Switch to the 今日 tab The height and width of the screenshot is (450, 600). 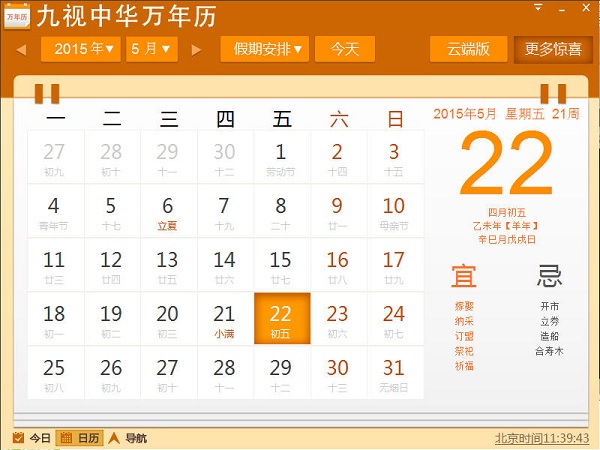[32, 438]
